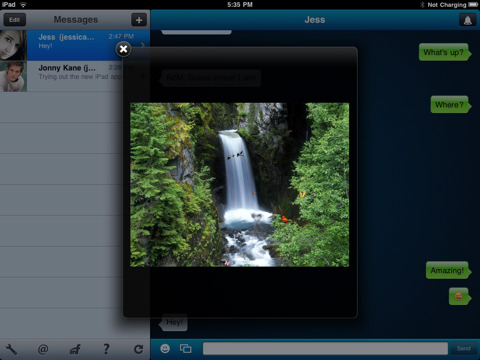
Task: Tap the "Amazing!" message bubble
Action: click(448, 270)
